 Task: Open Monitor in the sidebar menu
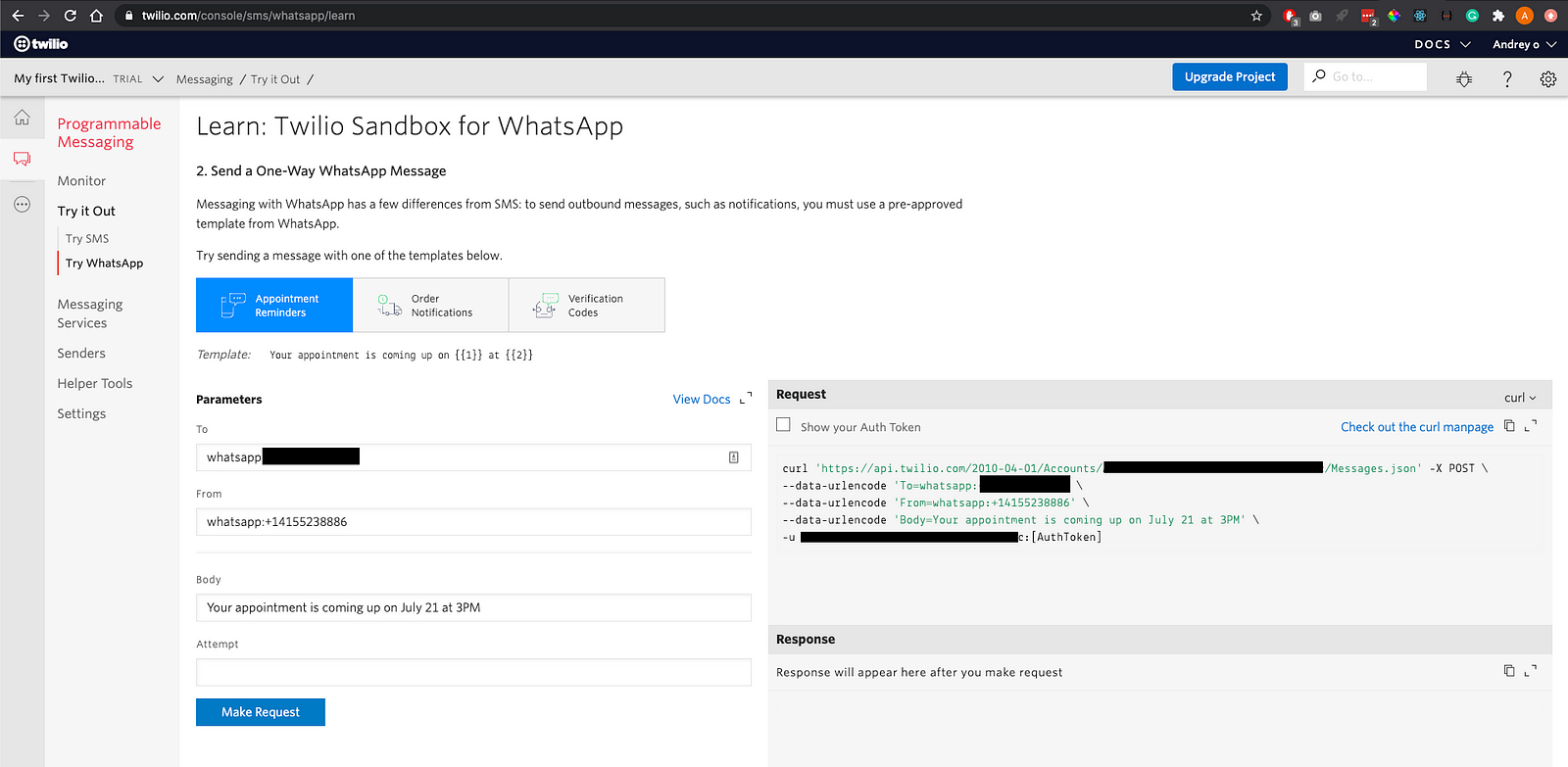(81, 181)
